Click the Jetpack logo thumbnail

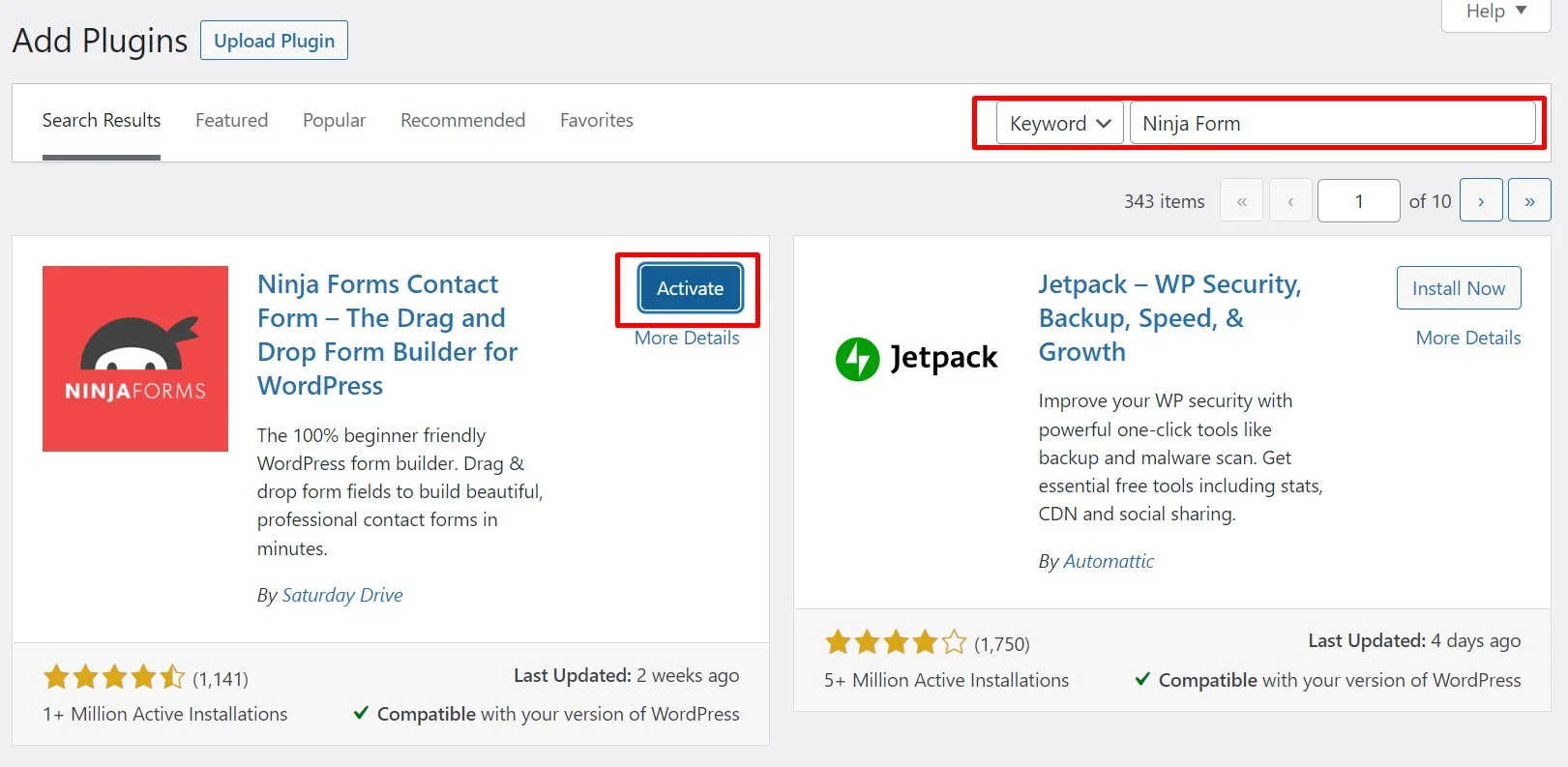pyautogui.click(x=916, y=359)
